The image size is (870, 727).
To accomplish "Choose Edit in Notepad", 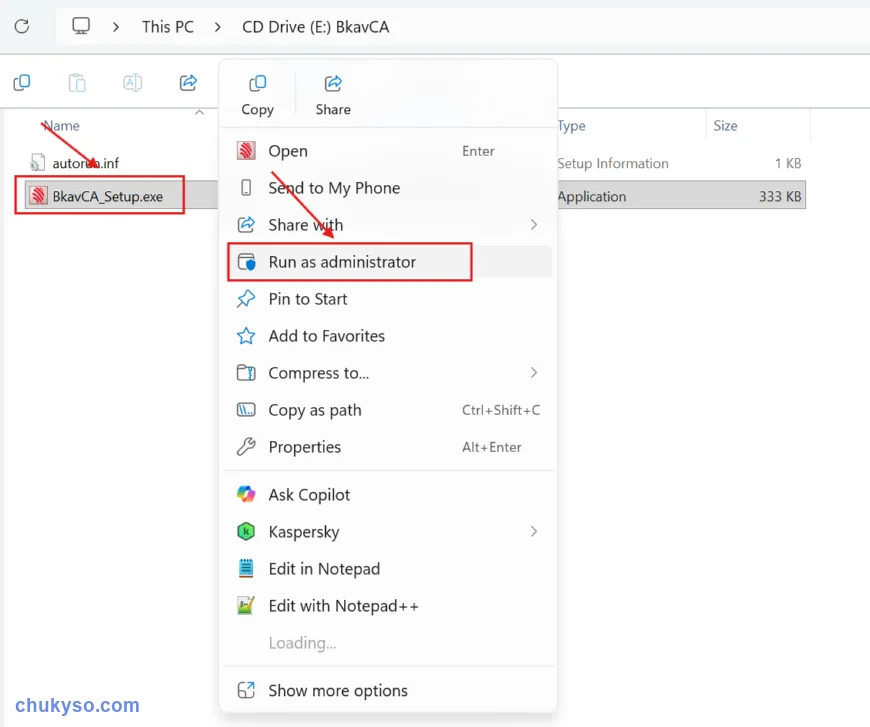I will (x=388, y=569).
